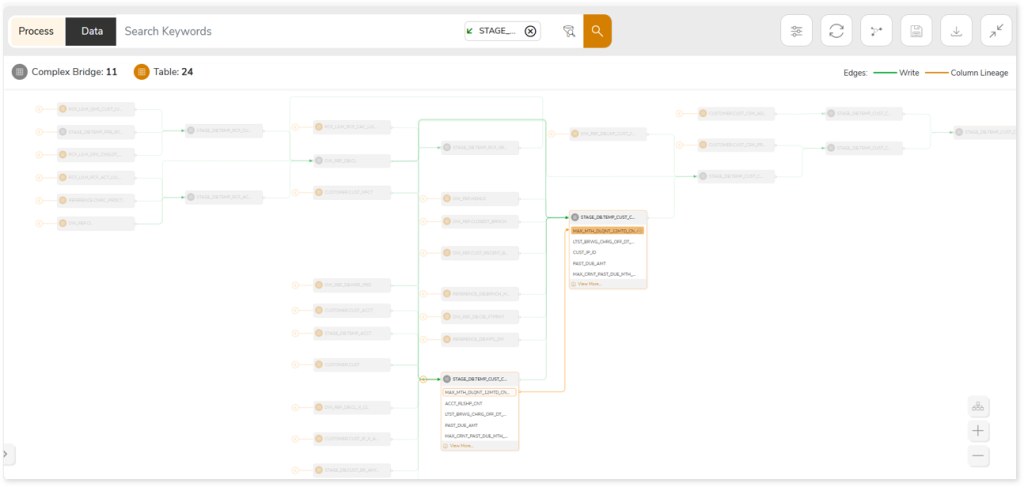Screen dimensions: 1024x487
Task: Click the save diagram icon
Action: coord(916,31)
